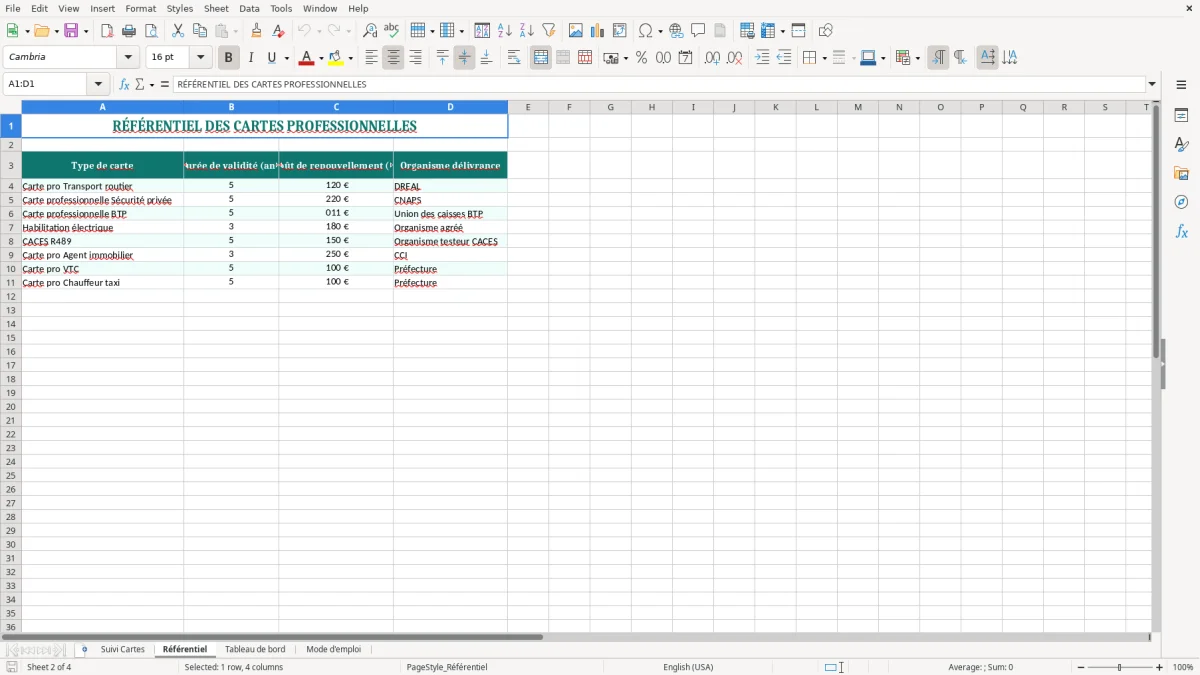Toggle Merge and Center Cells
The width and height of the screenshot is (1200, 675).
tap(541, 58)
